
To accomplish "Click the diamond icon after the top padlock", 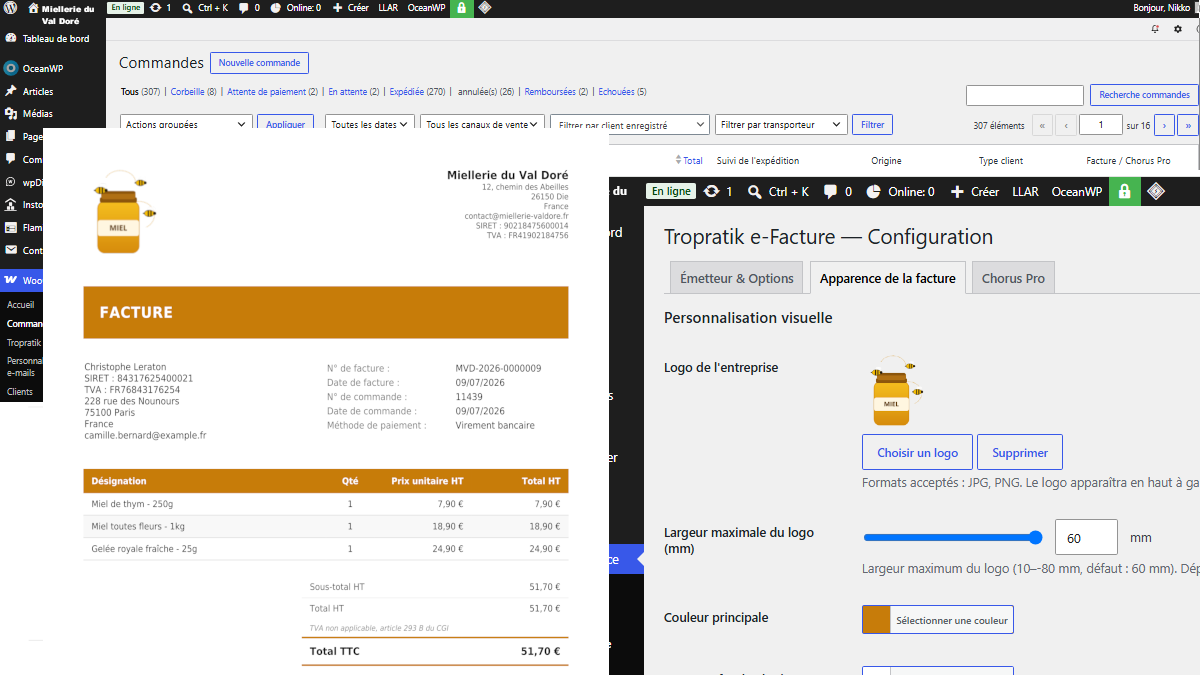I will click(485, 7).
